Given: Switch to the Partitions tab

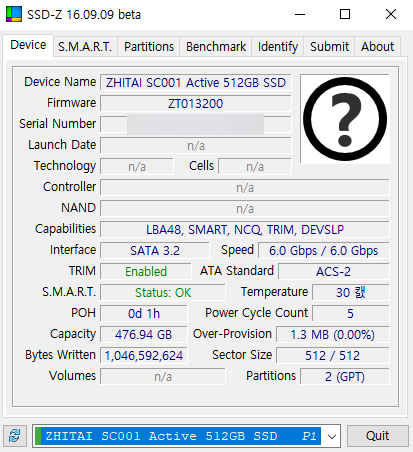Looking at the screenshot, I should (x=149, y=47).
